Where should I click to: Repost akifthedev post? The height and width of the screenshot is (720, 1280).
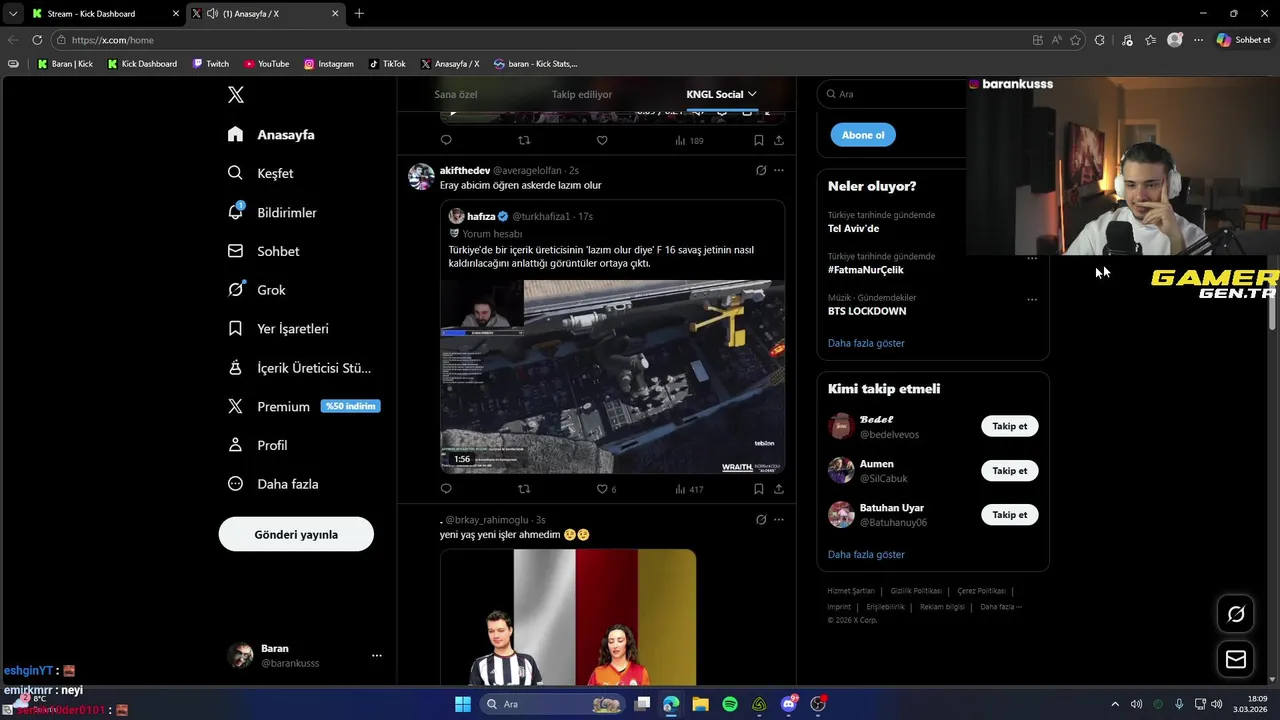point(524,489)
